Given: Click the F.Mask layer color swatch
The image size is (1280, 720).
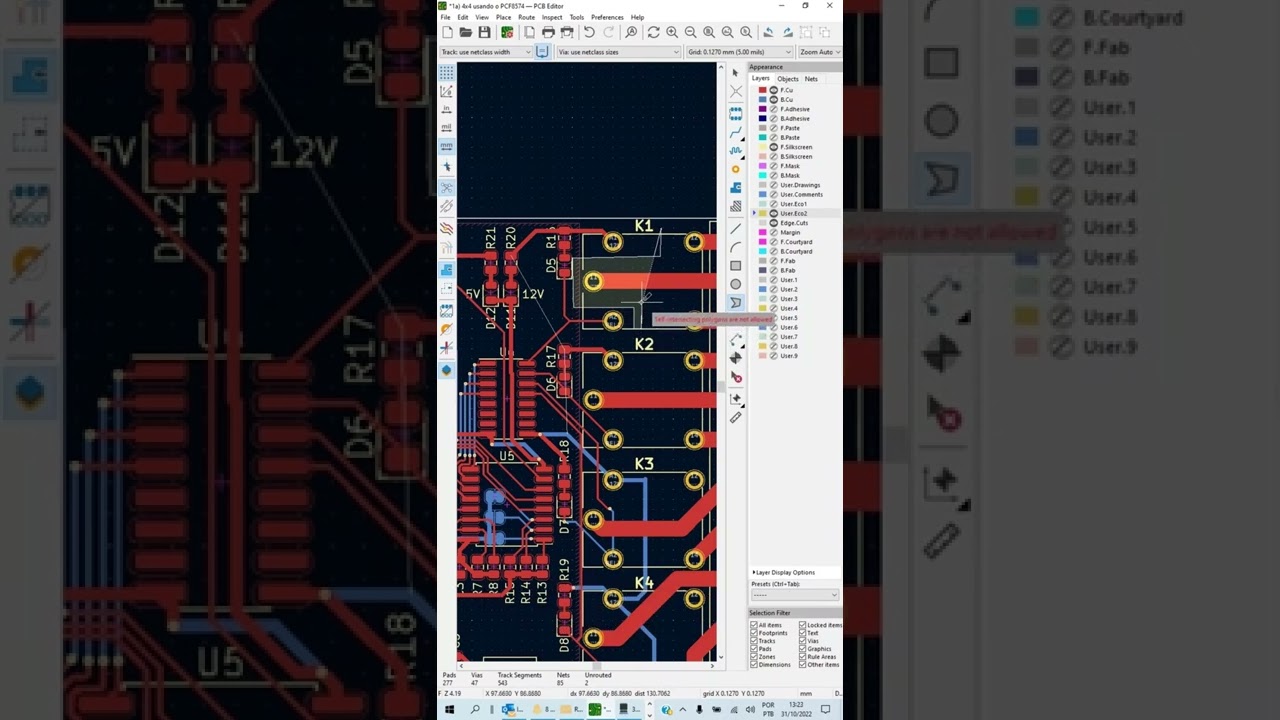Looking at the screenshot, I should pyautogui.click(x=762, y=166).
